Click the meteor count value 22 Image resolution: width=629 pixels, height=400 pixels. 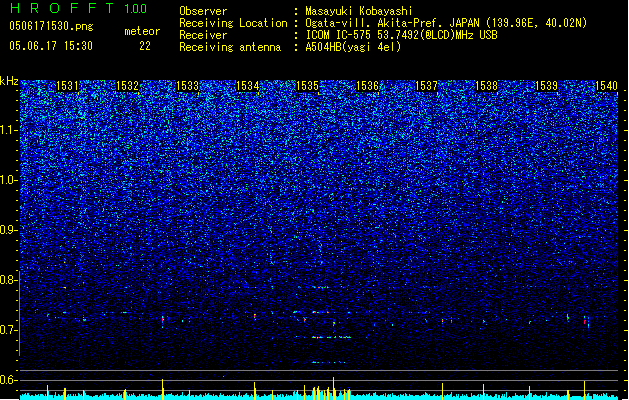(x=145, y=46)
